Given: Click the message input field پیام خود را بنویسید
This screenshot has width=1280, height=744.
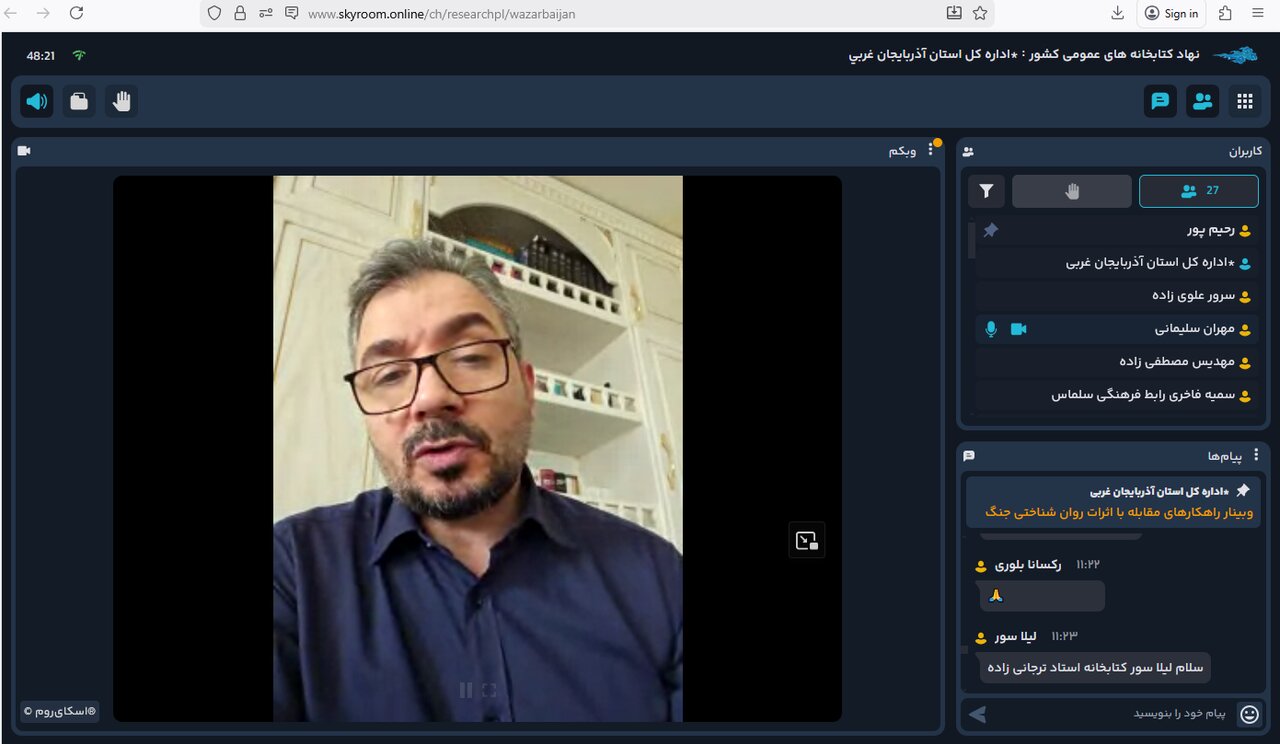Looking at the screenshot, I should [x=1115, y=714].
